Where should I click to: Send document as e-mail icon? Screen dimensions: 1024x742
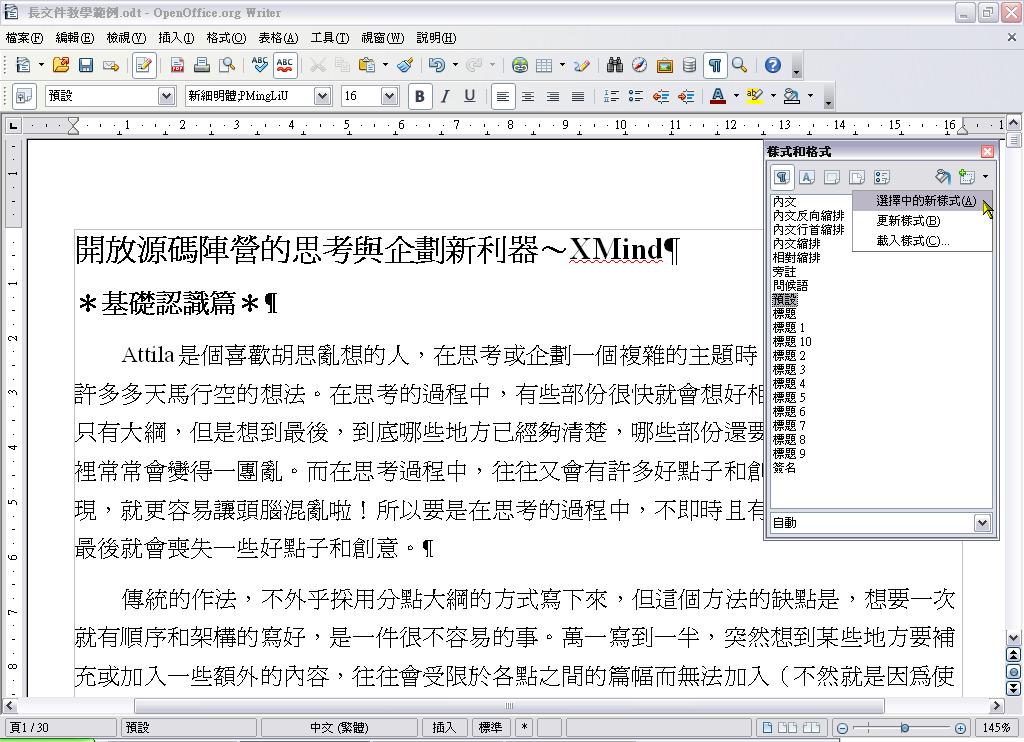(x=110, y=65)
